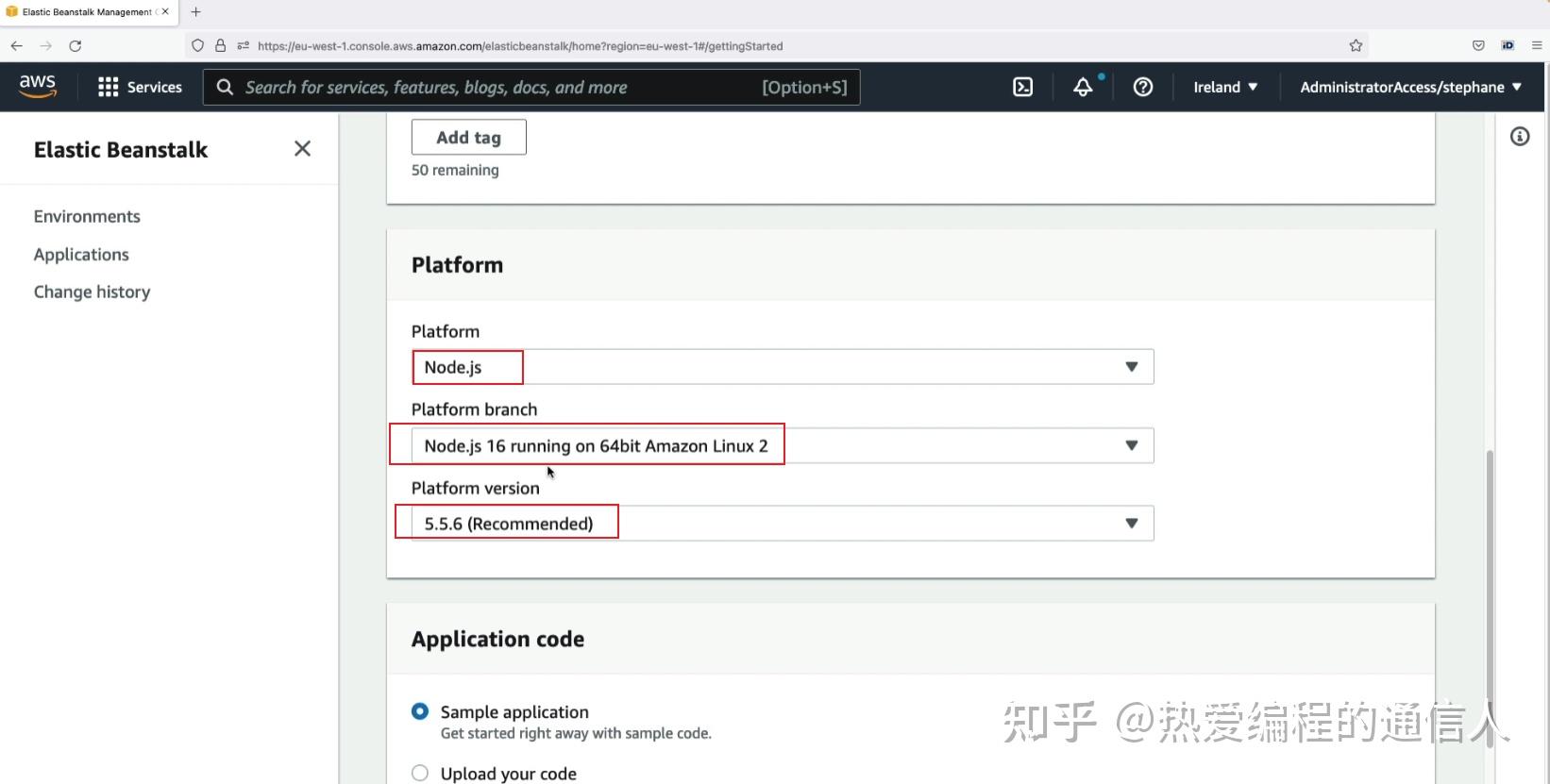
Task: Click the site padlock icon in address bar
Action: click(220, 45)
